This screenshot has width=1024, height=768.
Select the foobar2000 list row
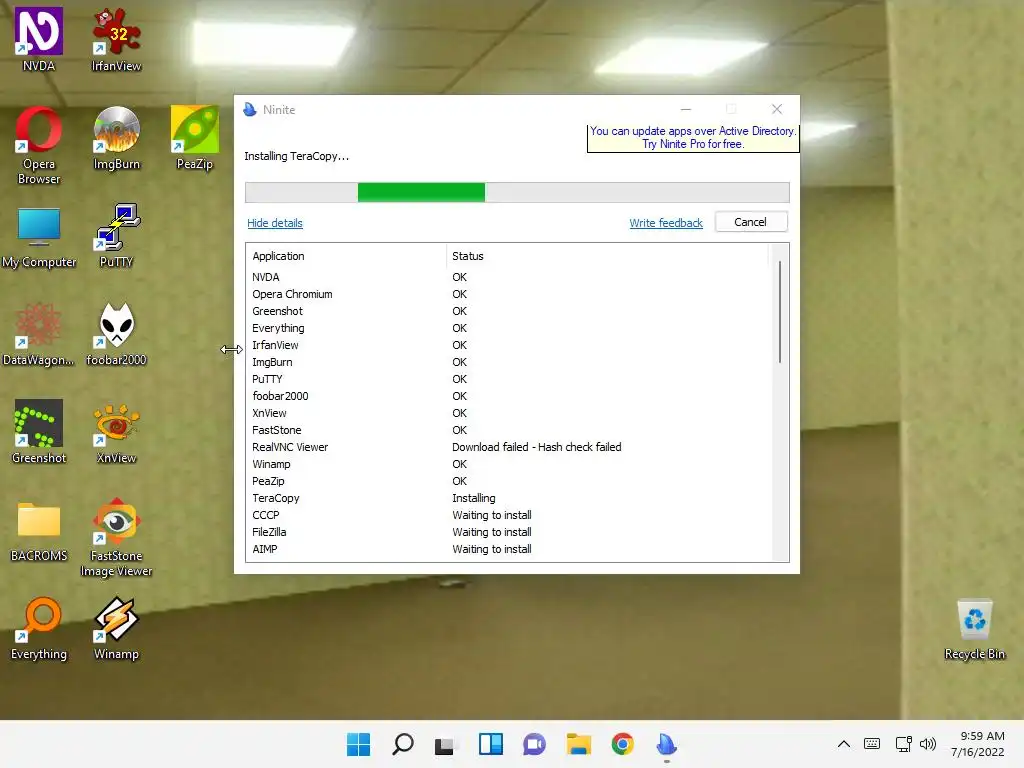click(x=509, y=396)
